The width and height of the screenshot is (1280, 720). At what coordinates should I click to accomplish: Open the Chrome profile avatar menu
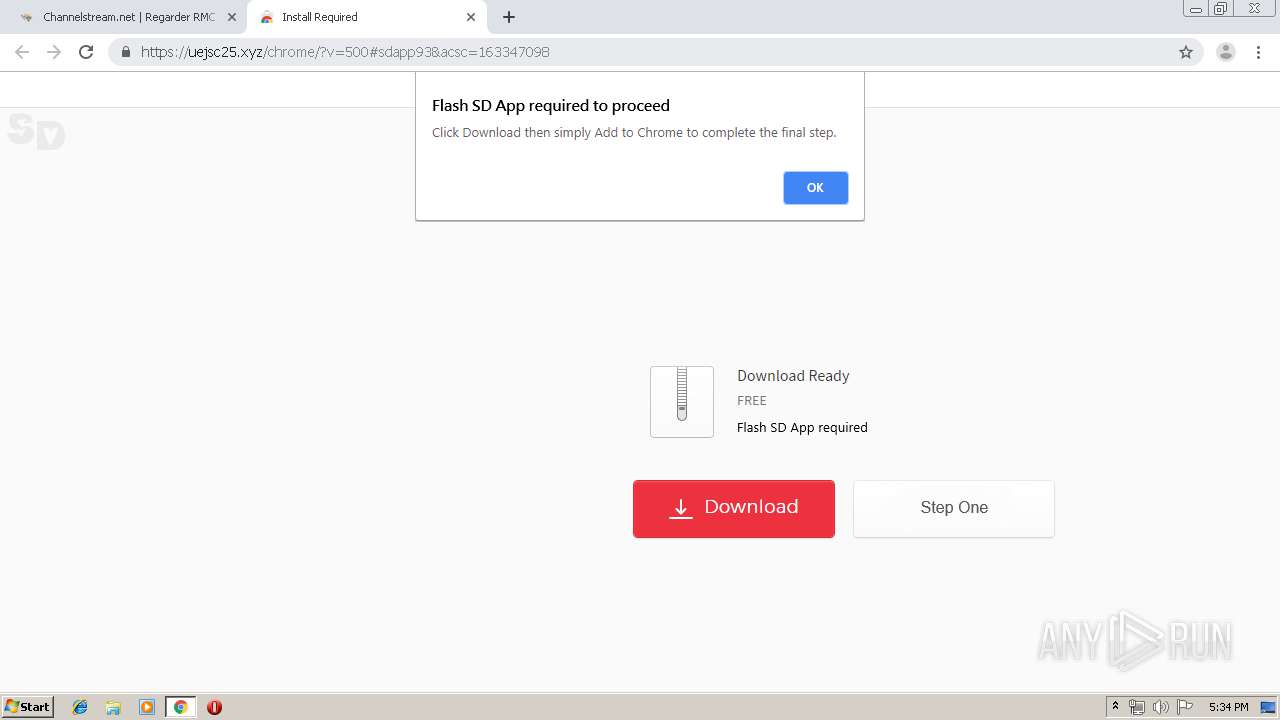1226,52
